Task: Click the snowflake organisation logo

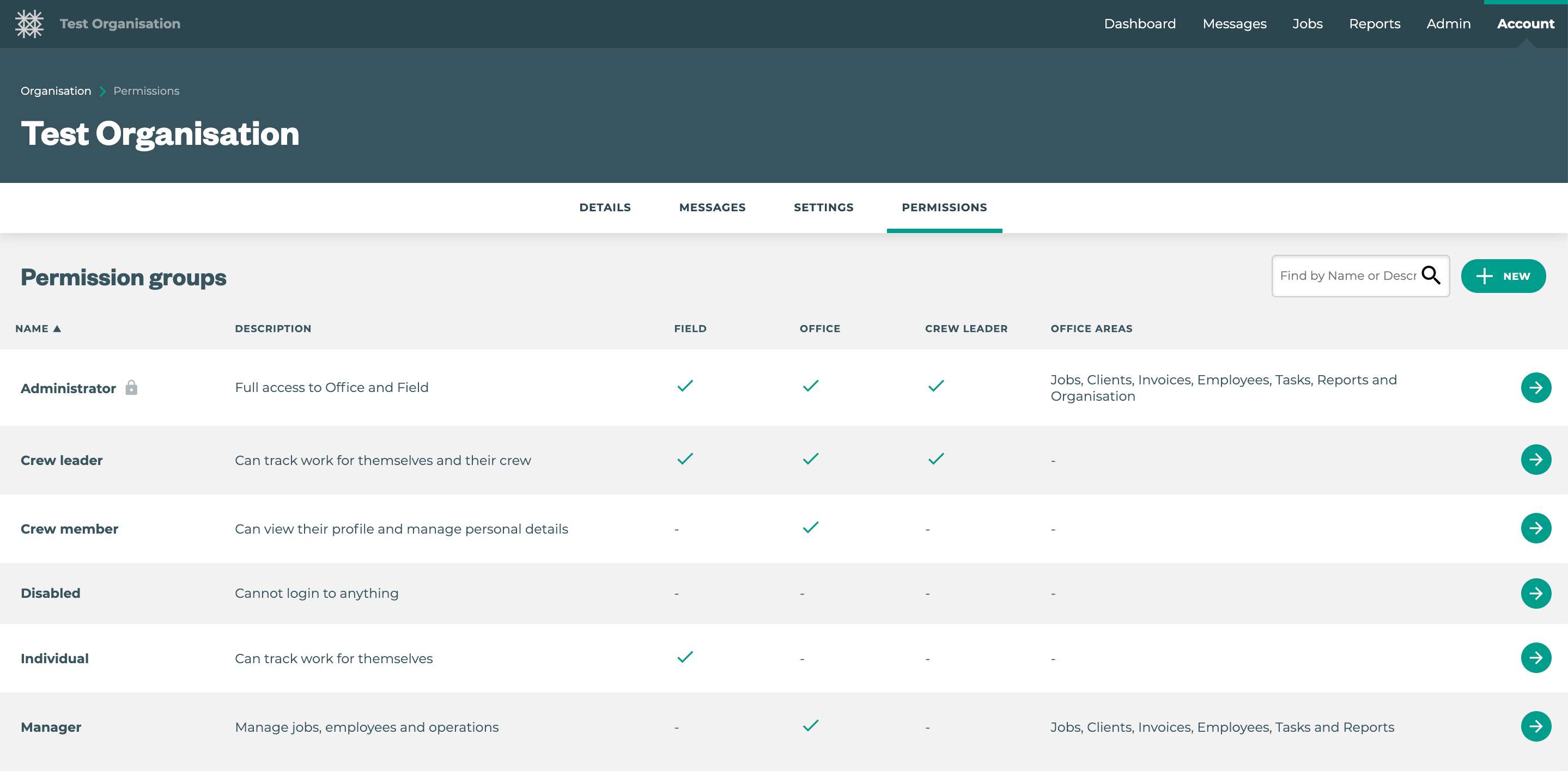Action: point(29,24)
